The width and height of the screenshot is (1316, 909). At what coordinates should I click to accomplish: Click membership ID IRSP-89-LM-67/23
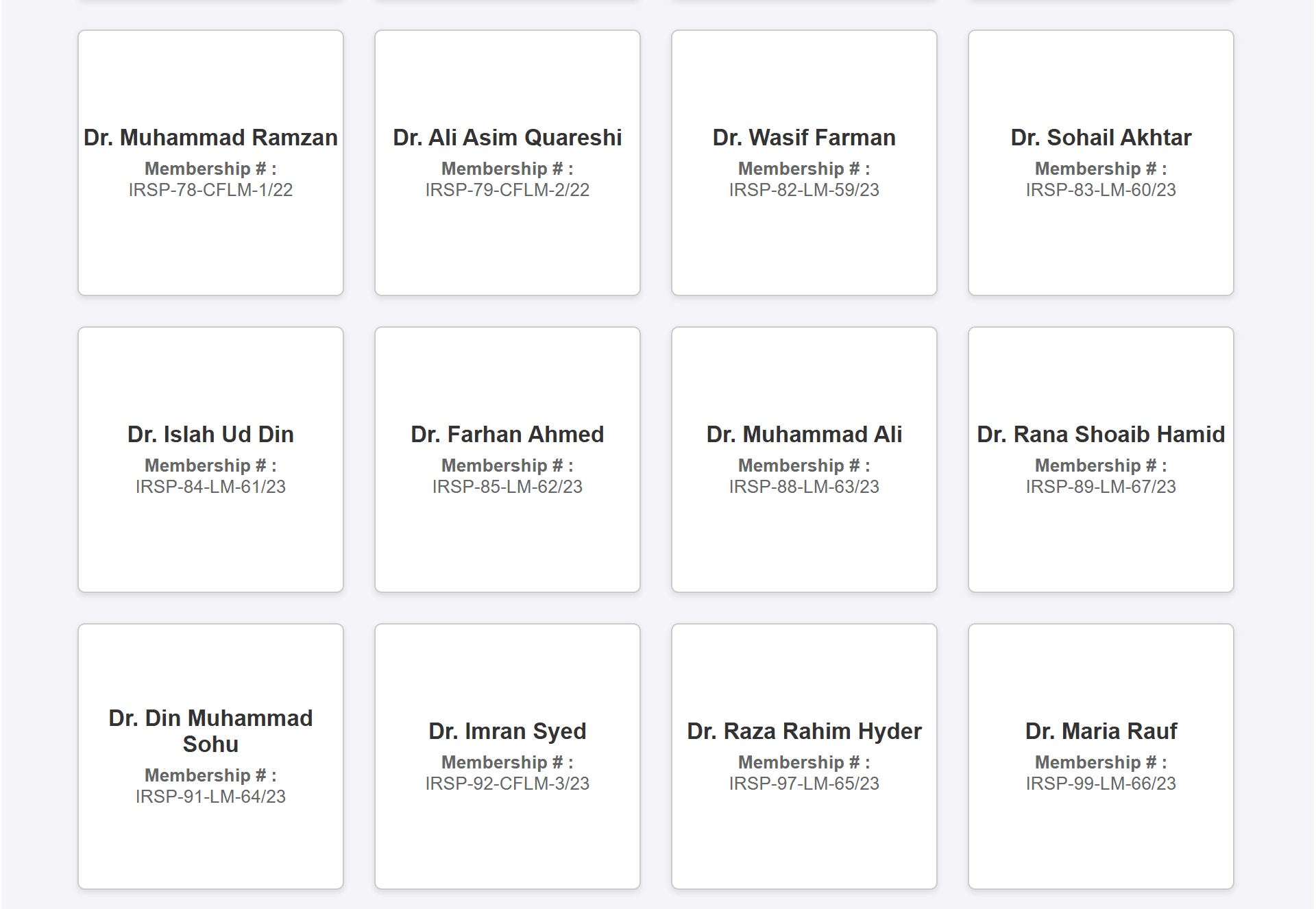point(1101,487)
